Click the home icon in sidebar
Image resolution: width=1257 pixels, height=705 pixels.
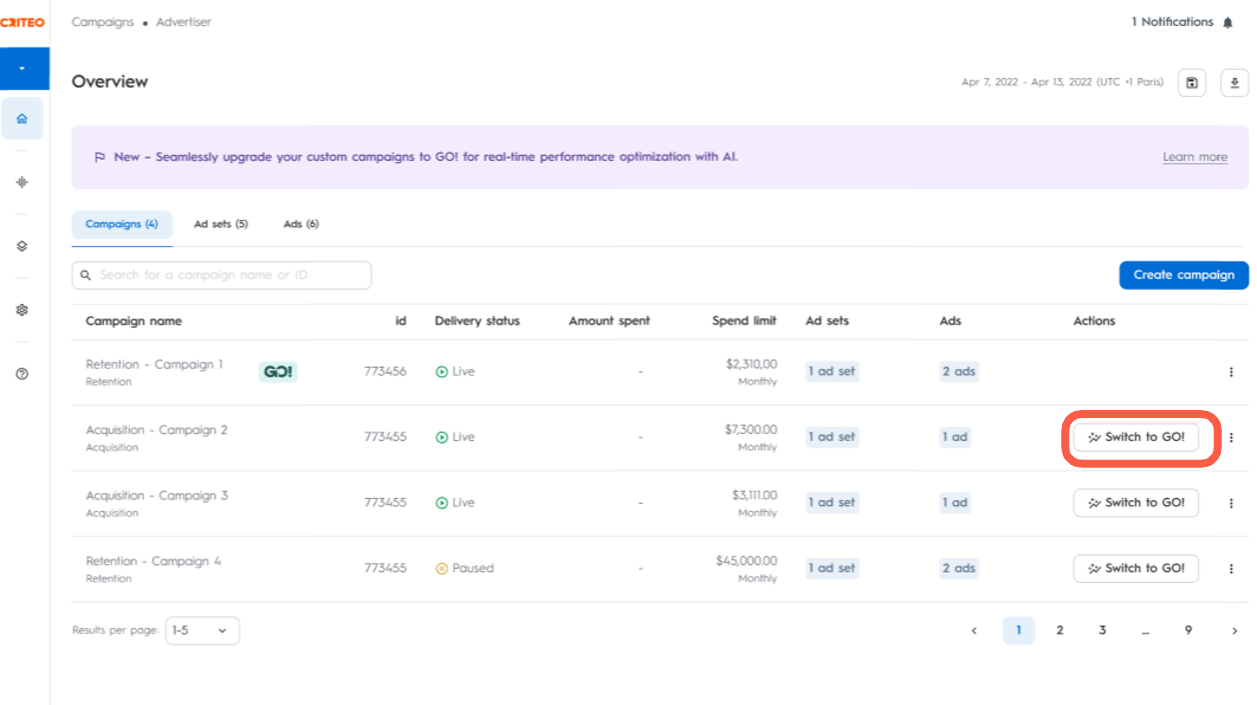tap(22, 119)
